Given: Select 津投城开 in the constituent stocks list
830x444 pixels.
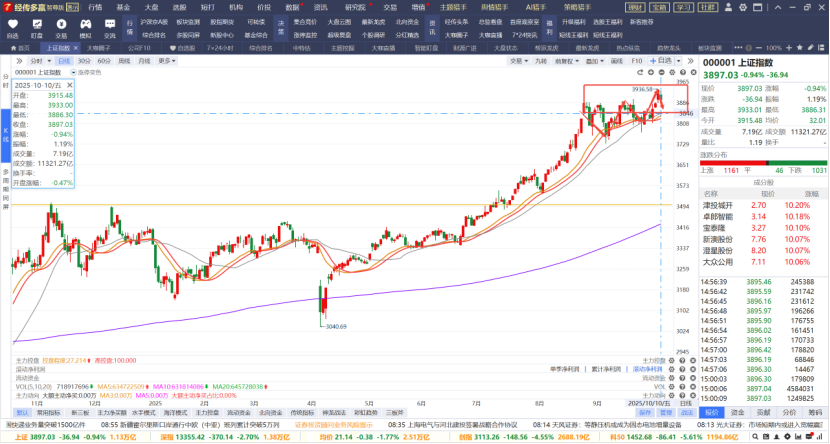Looking at the screenshot, I should pos(717,204).
